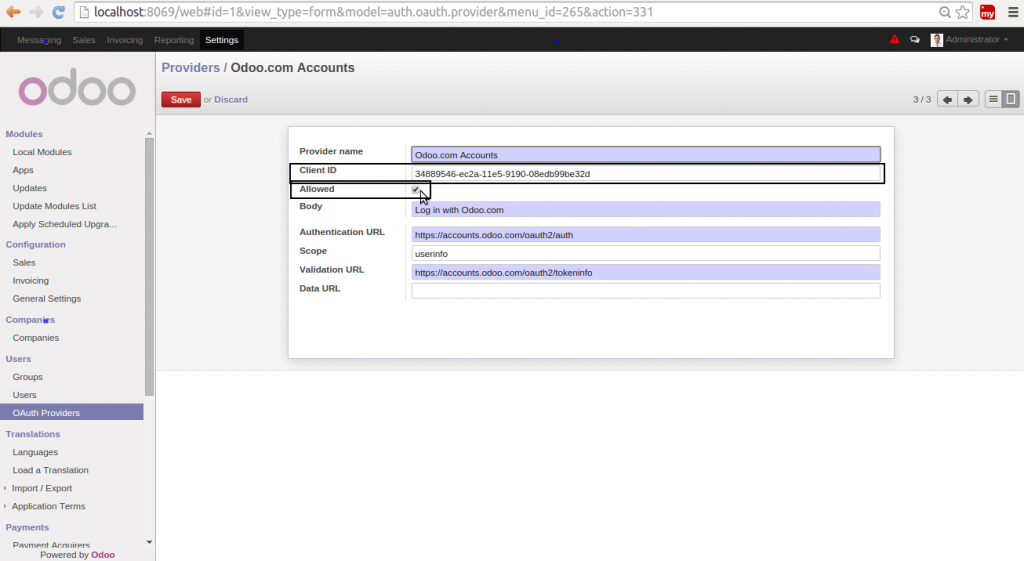
Task: Open the Reporting menu
Action: [x=174, y=40]
